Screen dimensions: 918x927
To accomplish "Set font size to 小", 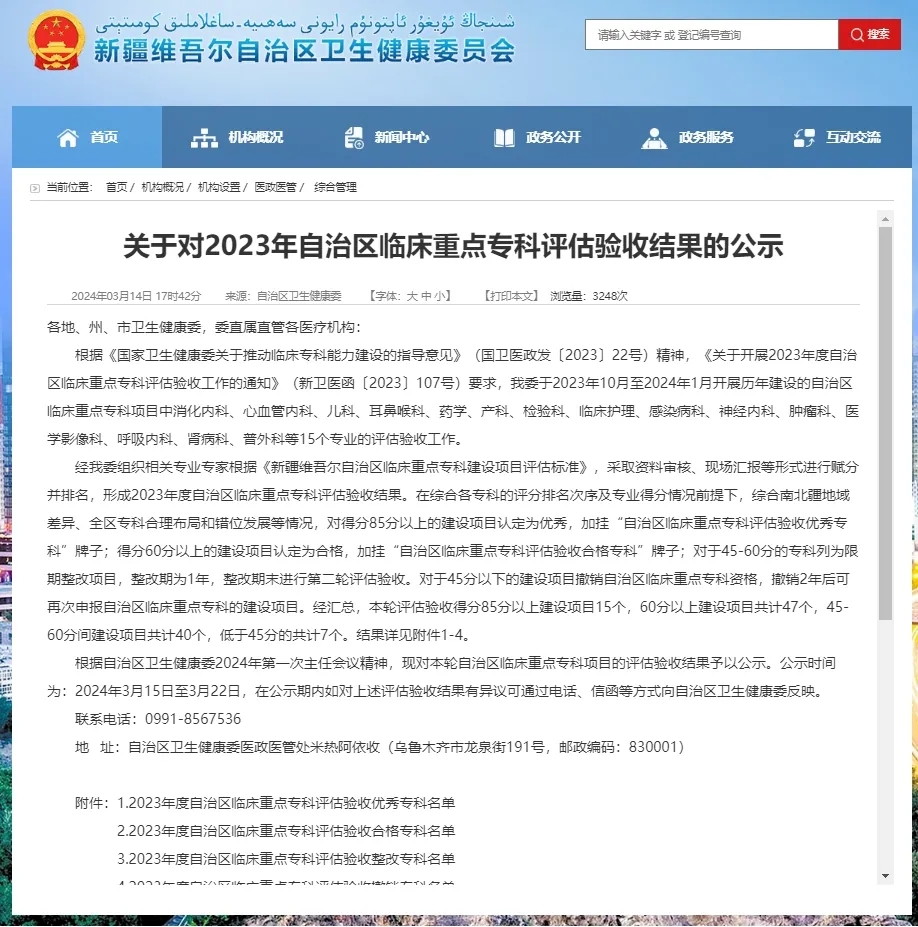I will pos(440,296).
